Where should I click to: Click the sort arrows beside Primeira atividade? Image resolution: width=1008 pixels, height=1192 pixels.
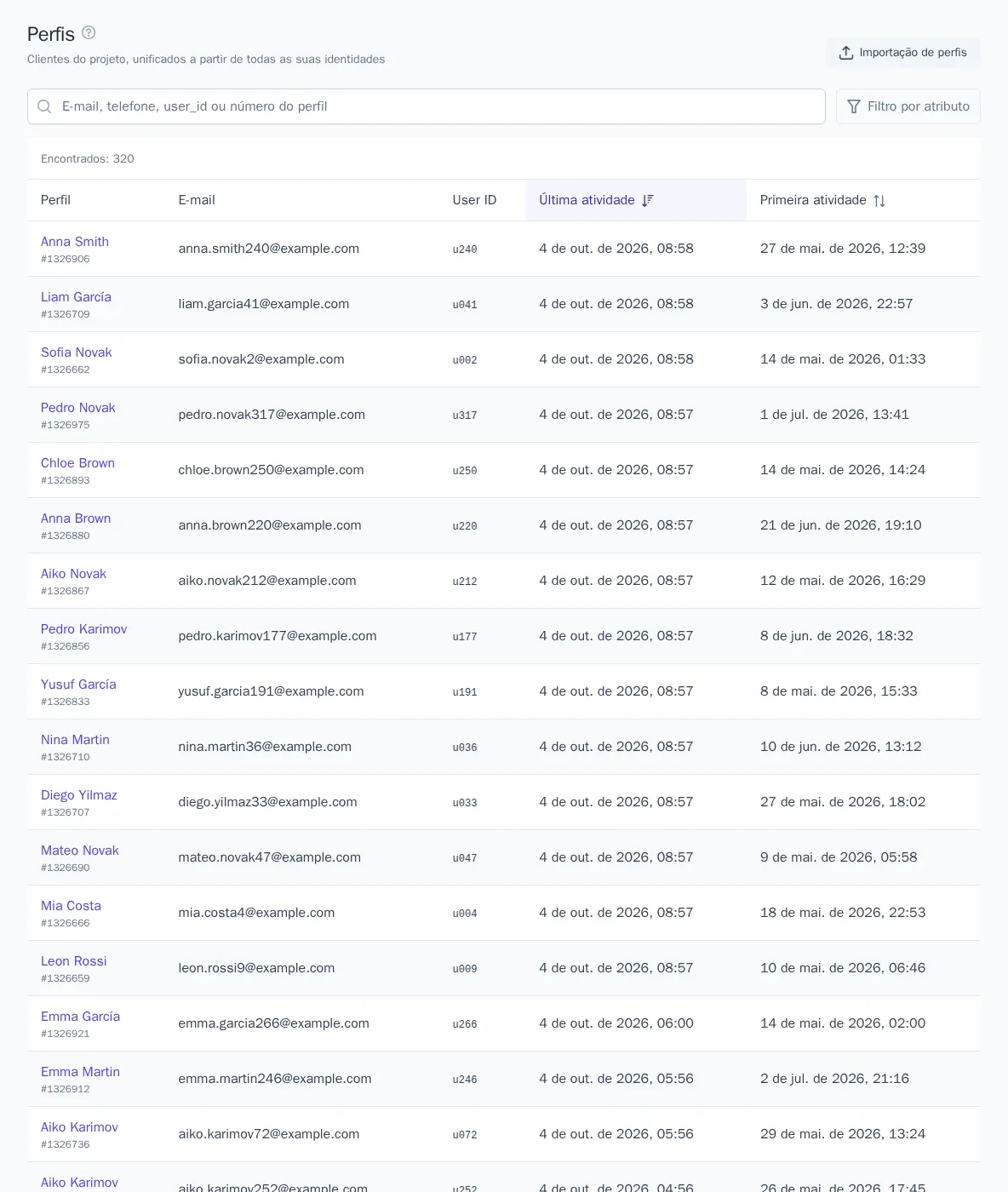(x=879, y=200)
